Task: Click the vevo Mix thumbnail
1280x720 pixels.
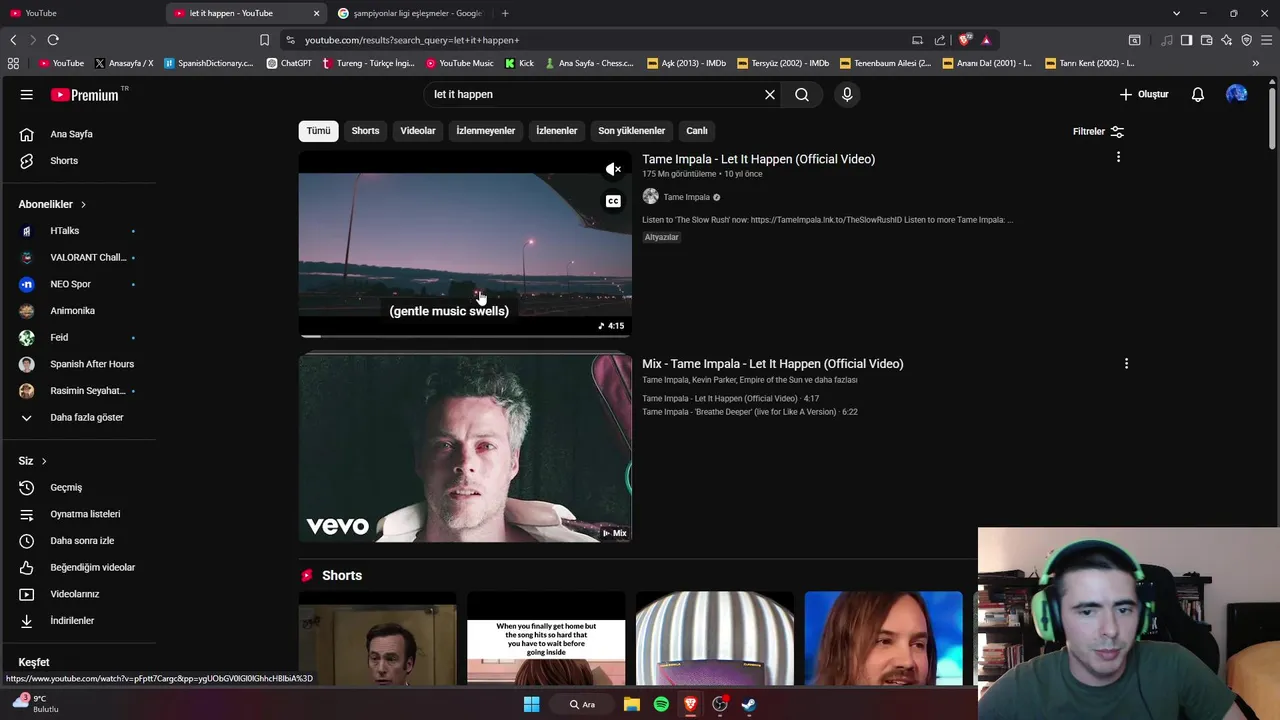Action: (465, 449)
